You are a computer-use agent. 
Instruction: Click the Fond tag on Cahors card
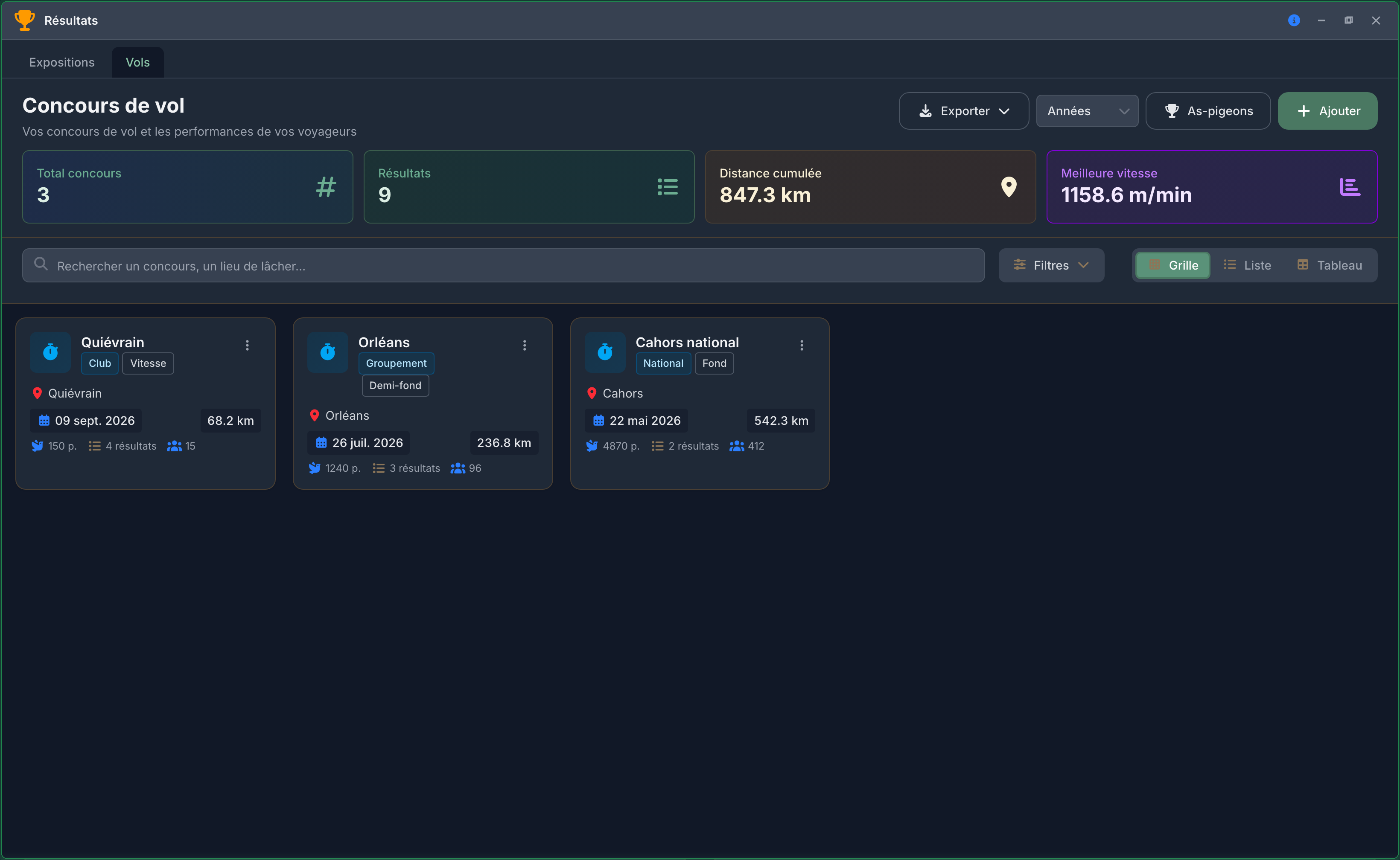pos(714,363)
